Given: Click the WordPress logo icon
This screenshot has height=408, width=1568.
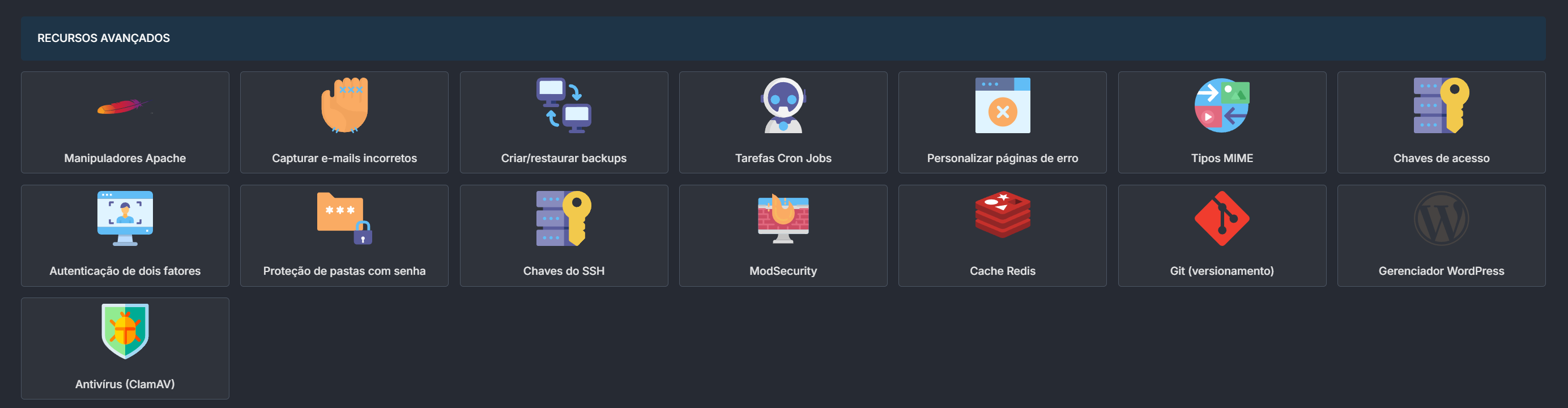Looking at the screenshot, I should [x=1441, y=218].
